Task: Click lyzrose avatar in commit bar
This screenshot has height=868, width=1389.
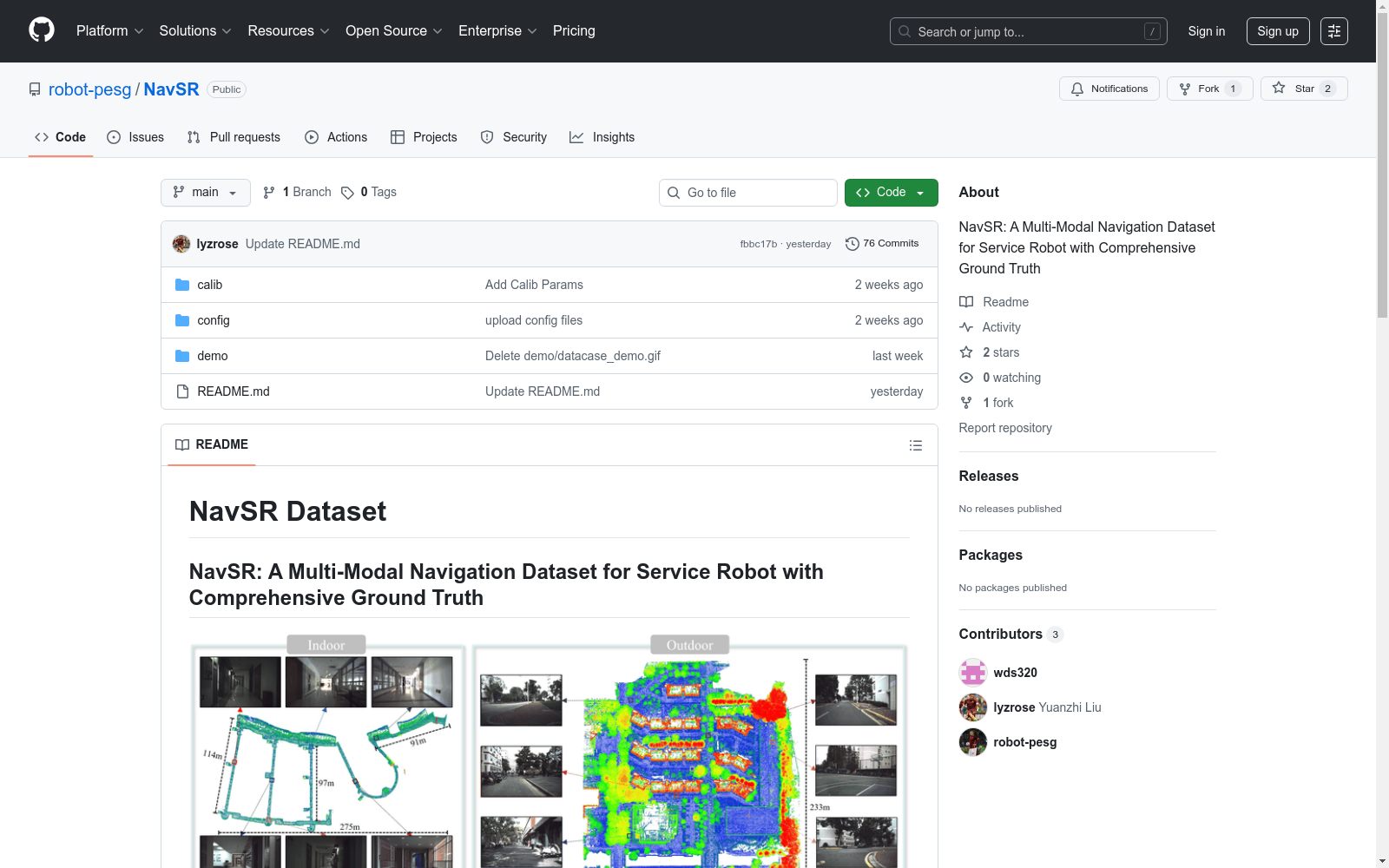Action: click(181, 244)
